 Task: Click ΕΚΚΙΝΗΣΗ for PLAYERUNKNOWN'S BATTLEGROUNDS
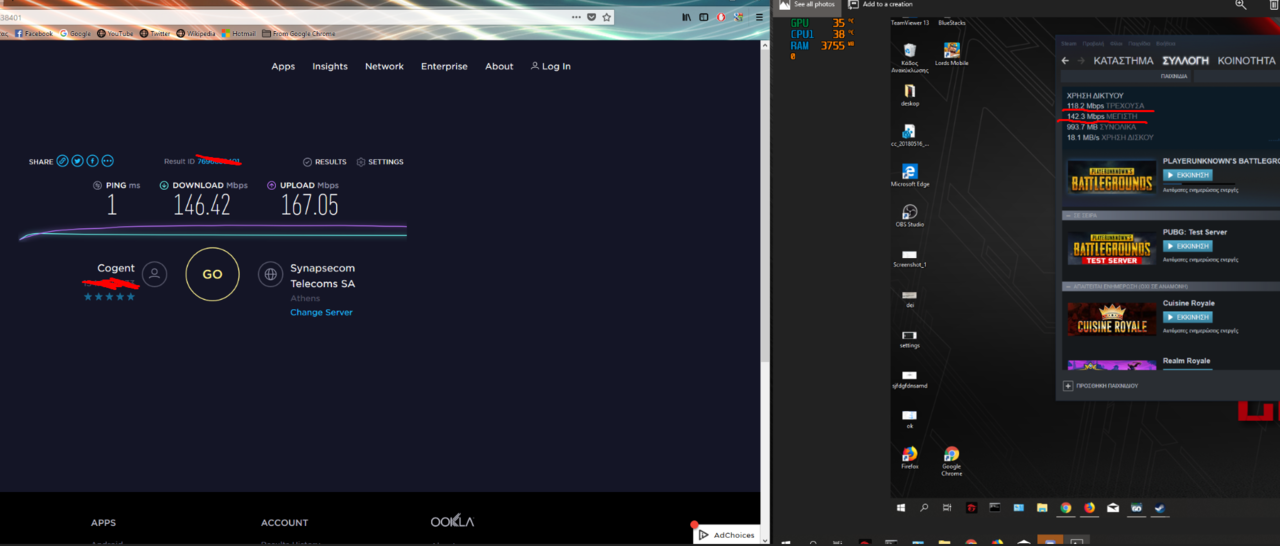point(1188,175)
